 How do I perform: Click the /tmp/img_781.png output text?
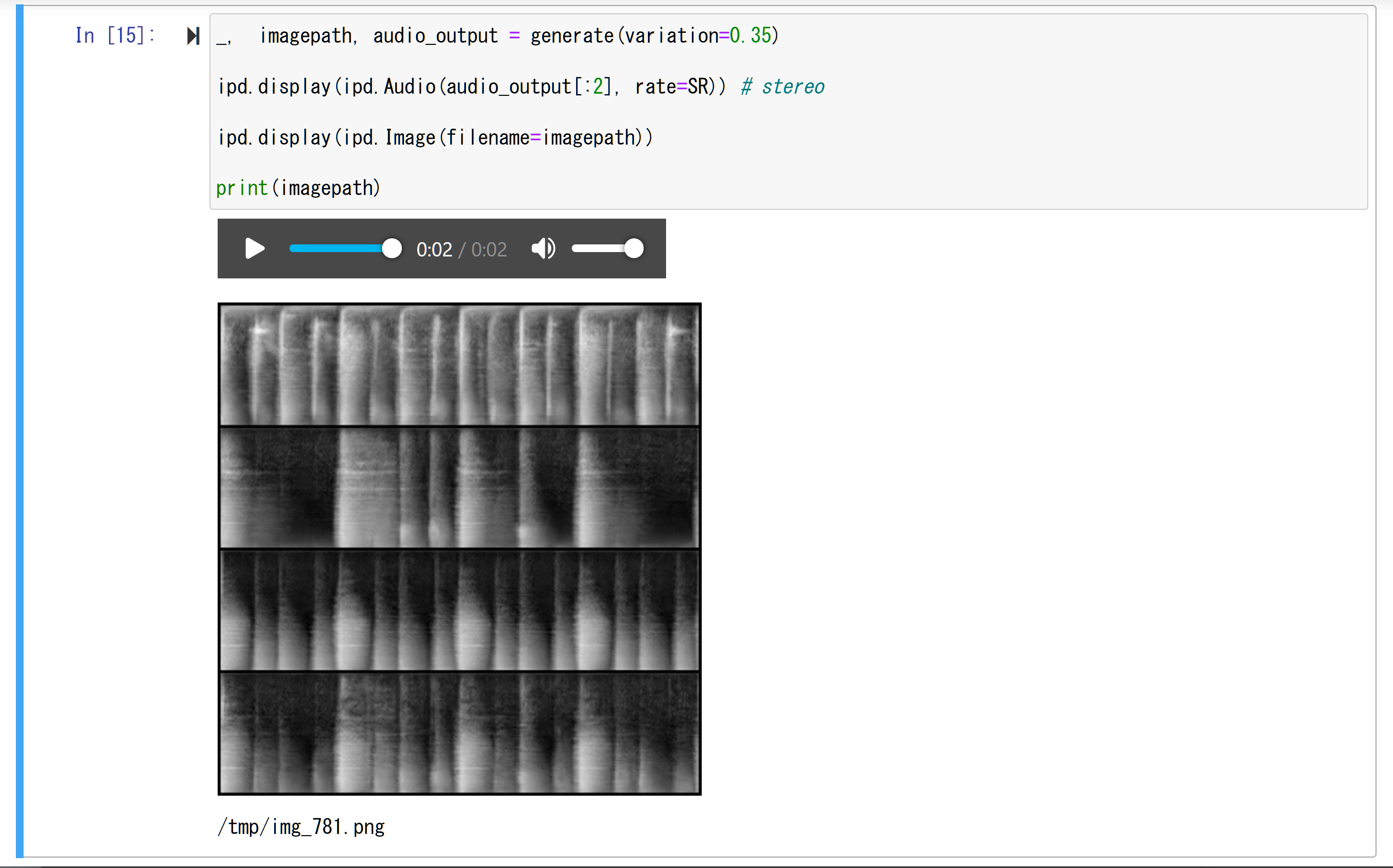(x=301, y=827)
